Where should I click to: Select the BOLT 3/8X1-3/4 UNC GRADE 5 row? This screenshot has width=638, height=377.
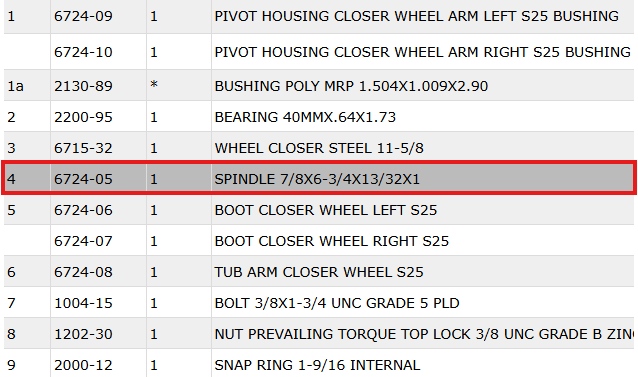[319, 303]
